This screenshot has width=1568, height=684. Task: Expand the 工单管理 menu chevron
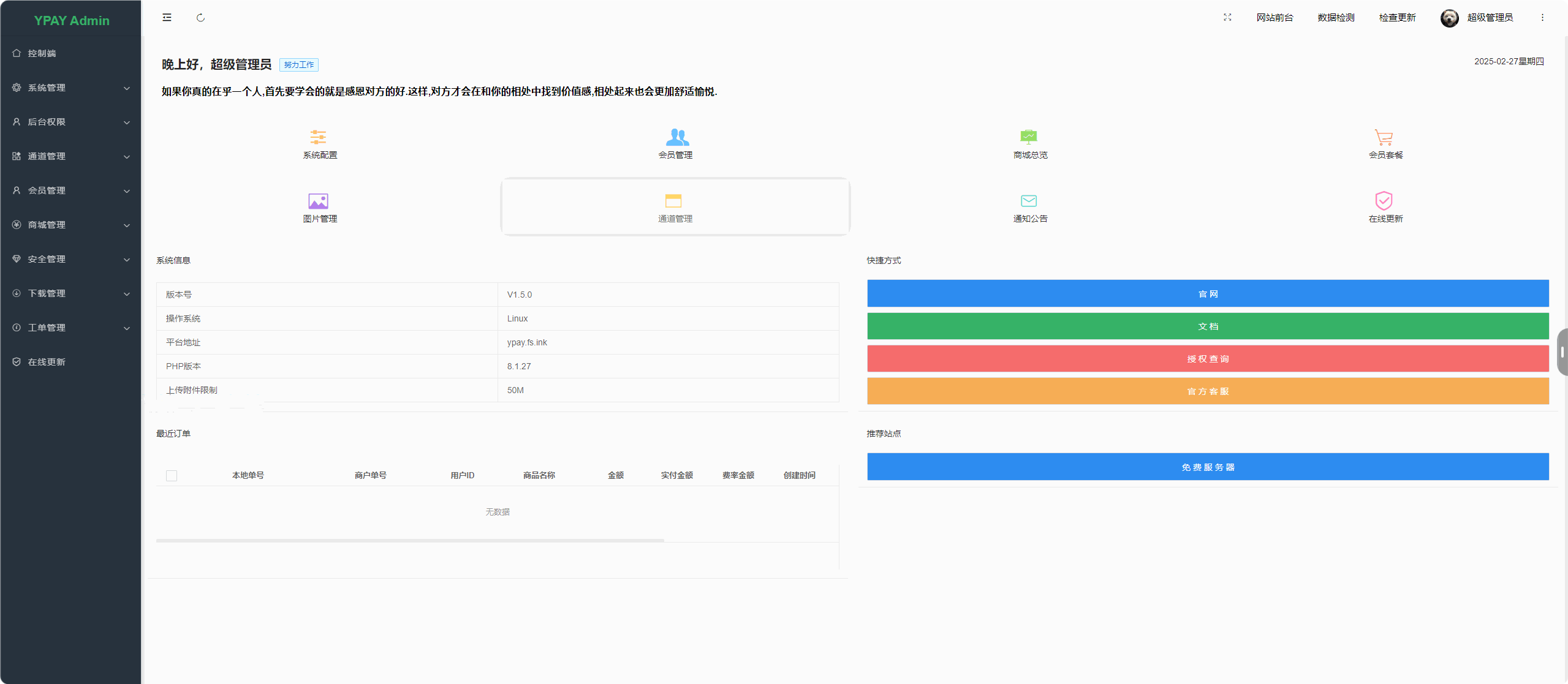(x=127, y=328)
